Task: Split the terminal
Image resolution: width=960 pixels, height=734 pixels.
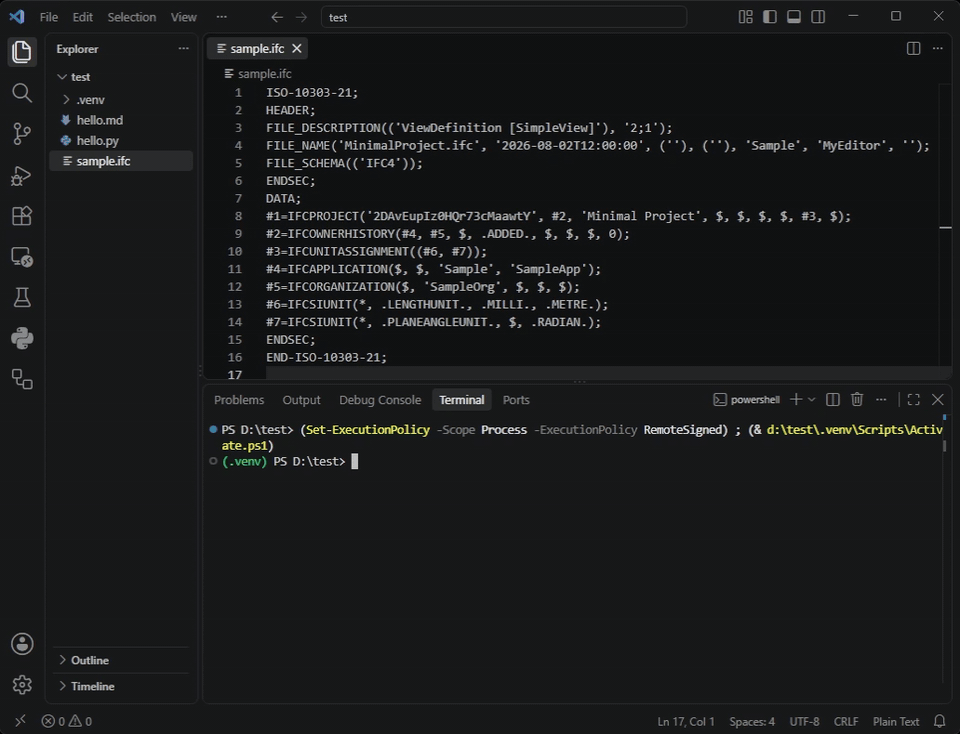Action: 833,400
